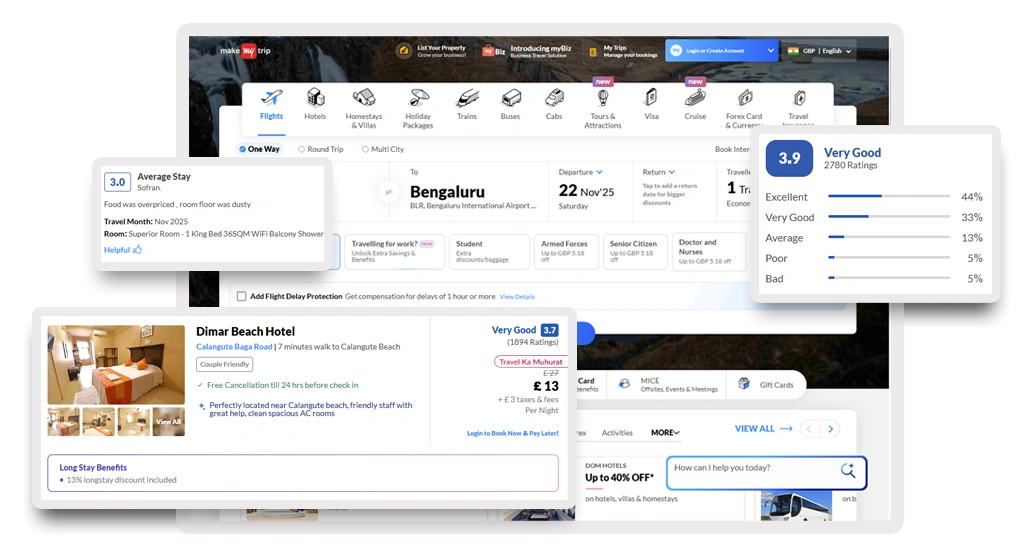1031x557 pixels.
Task: Open the Flights tab icon
Action: click(x=272, y=98)
